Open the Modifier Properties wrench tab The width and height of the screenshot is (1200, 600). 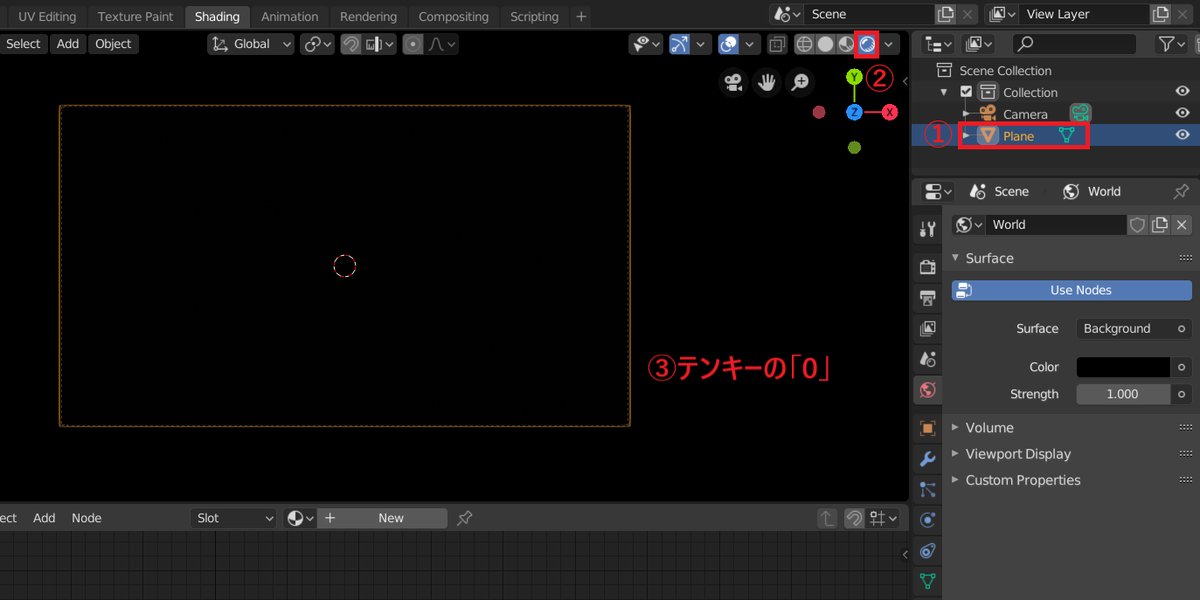pos(927,458)
